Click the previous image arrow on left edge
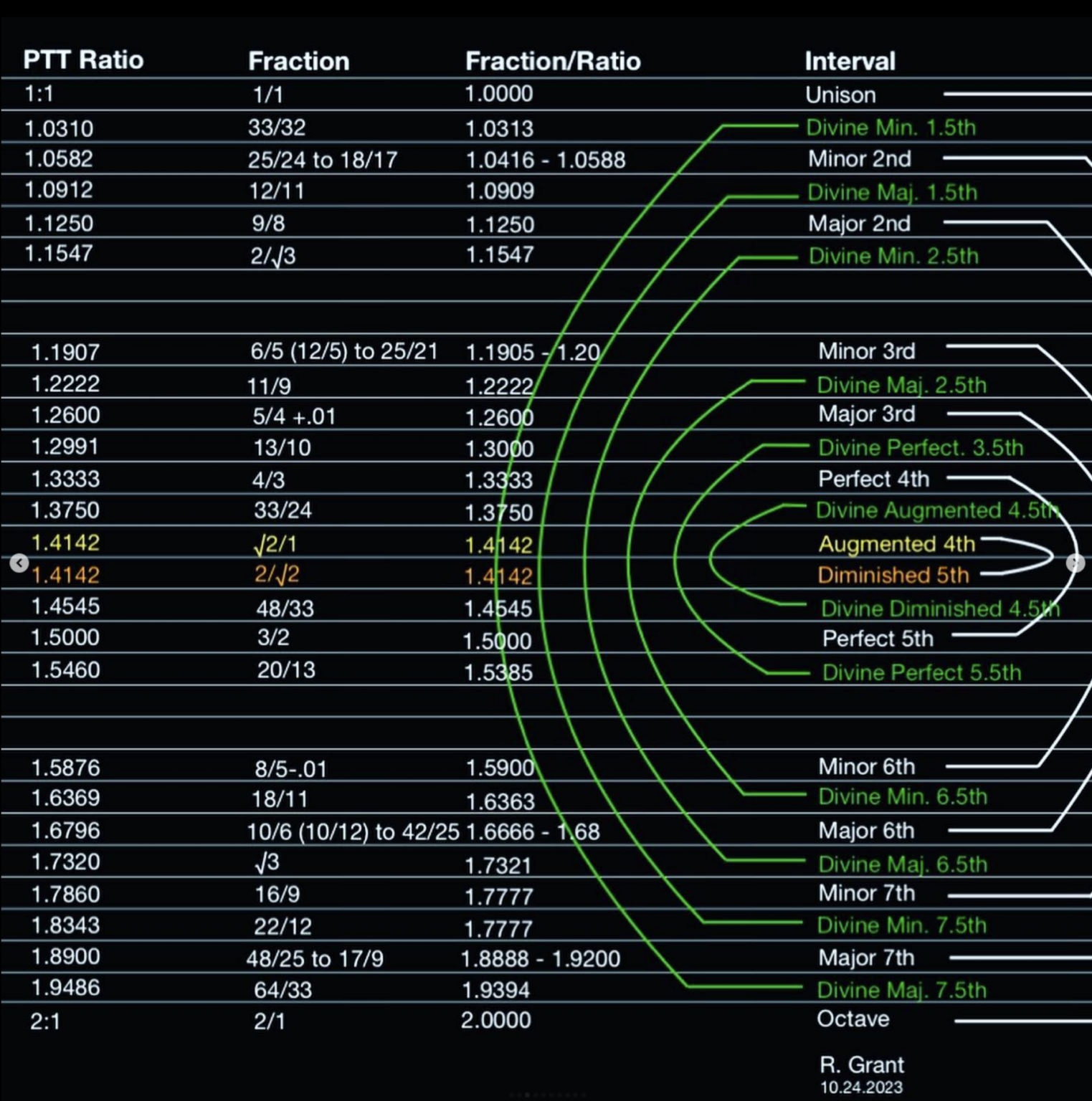Viewport: 1092px width, 1101px height. click(x=19, y=563)
